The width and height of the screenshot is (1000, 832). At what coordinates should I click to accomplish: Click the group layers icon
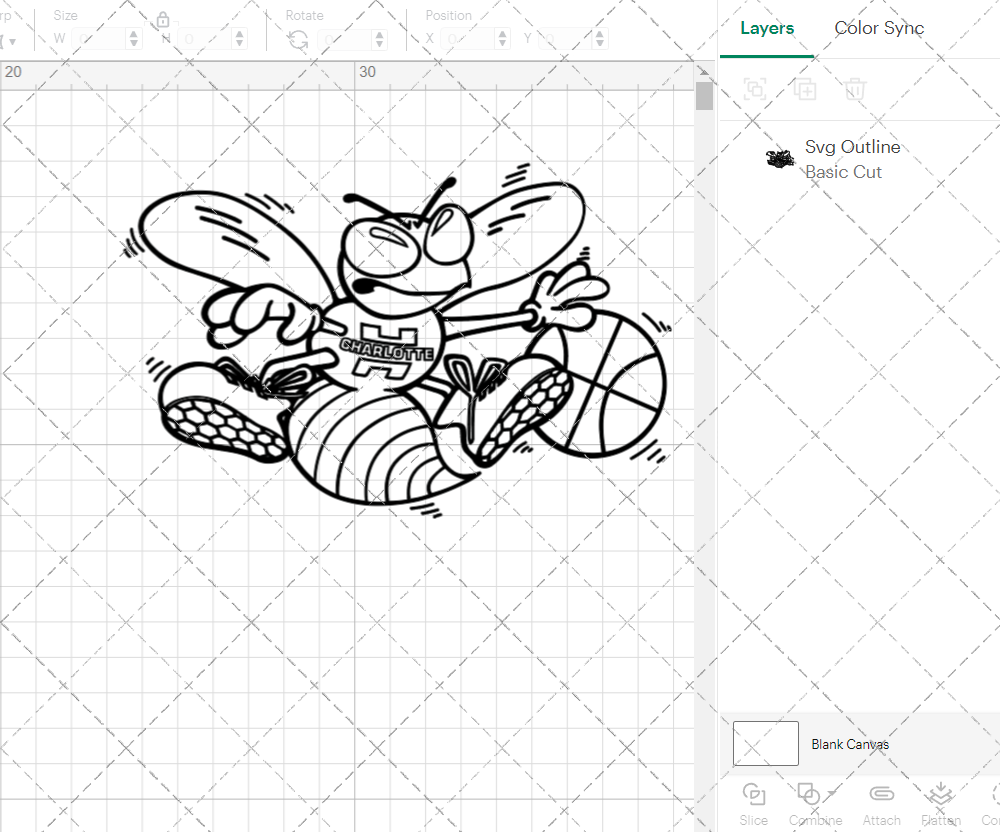pos(755,89)
